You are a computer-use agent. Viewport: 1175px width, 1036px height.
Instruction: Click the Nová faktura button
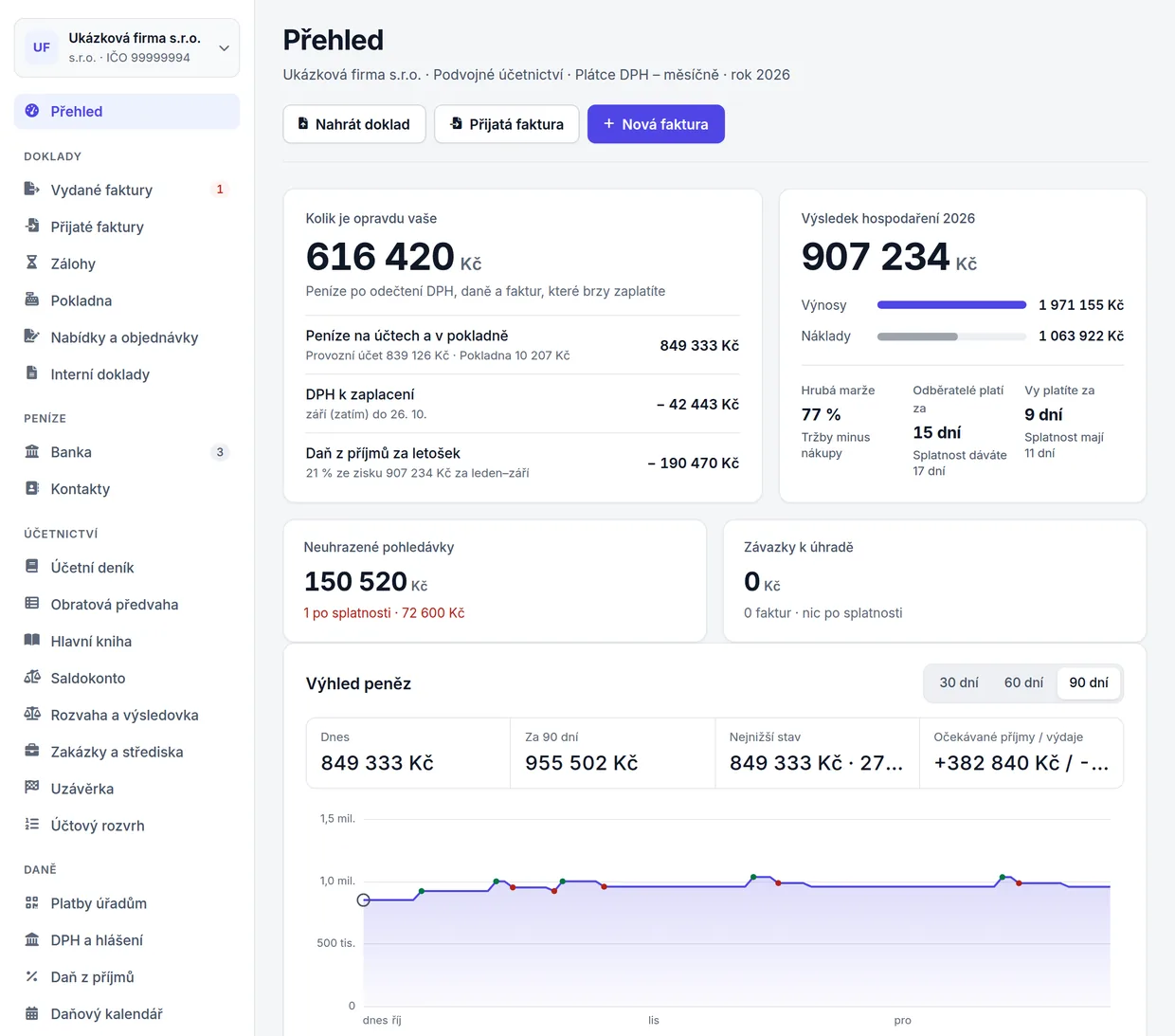(x=656, y=124)
